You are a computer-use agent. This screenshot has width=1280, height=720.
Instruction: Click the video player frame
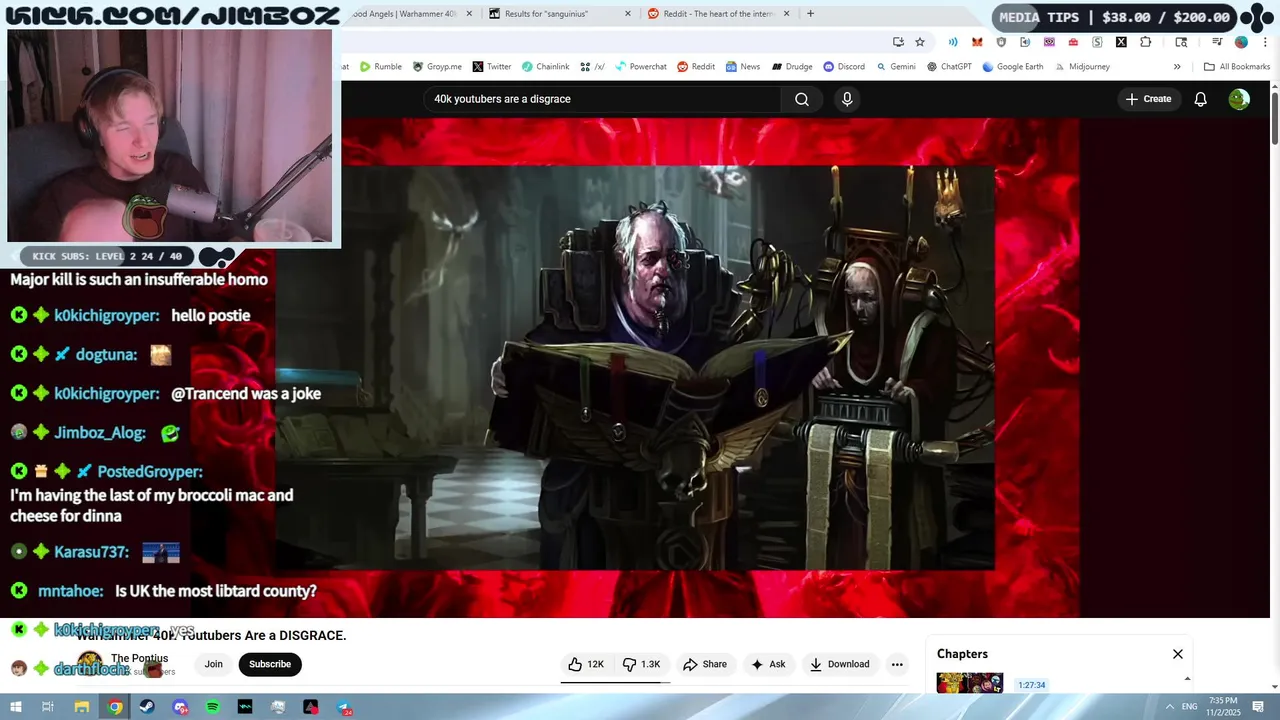(634, 368)
